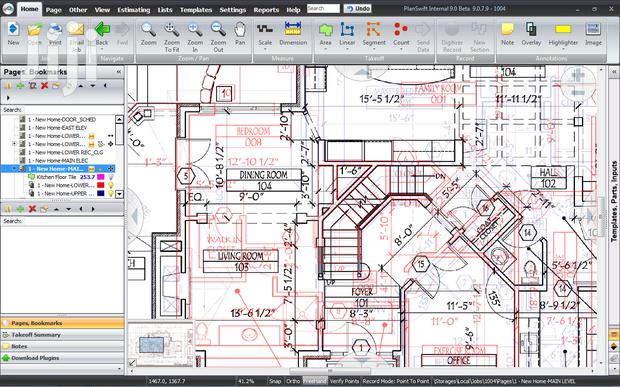
Task: Open the Home ribbon tab
Action: click(29, 9)
